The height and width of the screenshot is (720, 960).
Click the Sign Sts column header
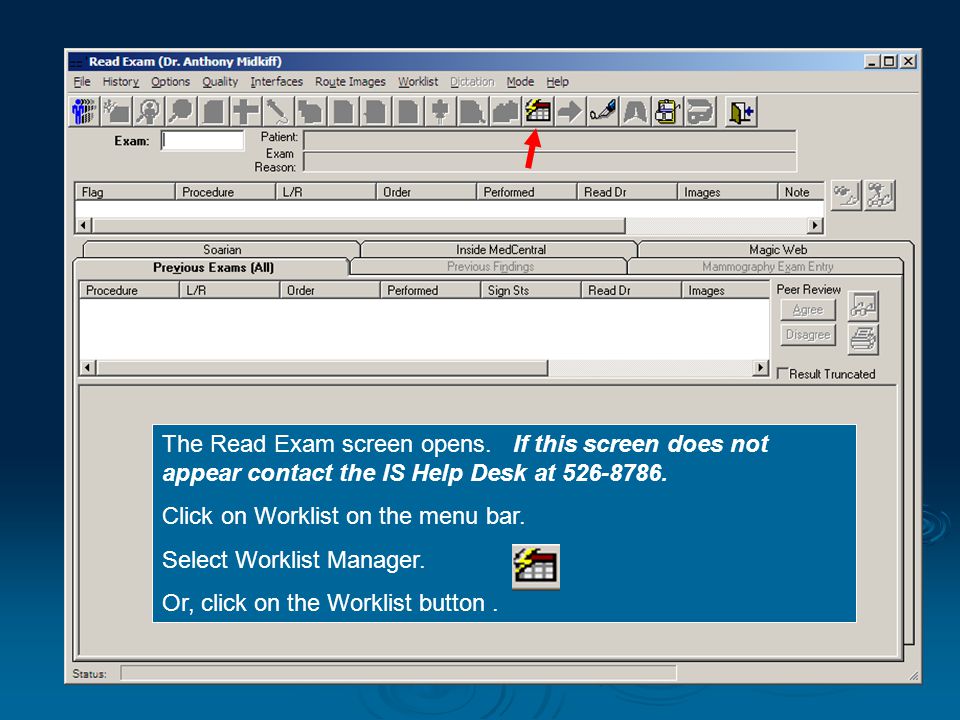530,290
